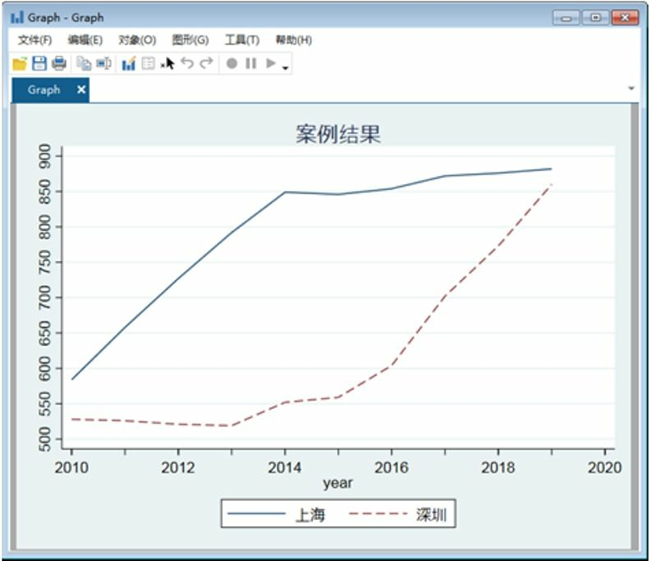Copy graph with the copy icon
Image resolution: width=650 pixels, height=561 pixels.
84,63
